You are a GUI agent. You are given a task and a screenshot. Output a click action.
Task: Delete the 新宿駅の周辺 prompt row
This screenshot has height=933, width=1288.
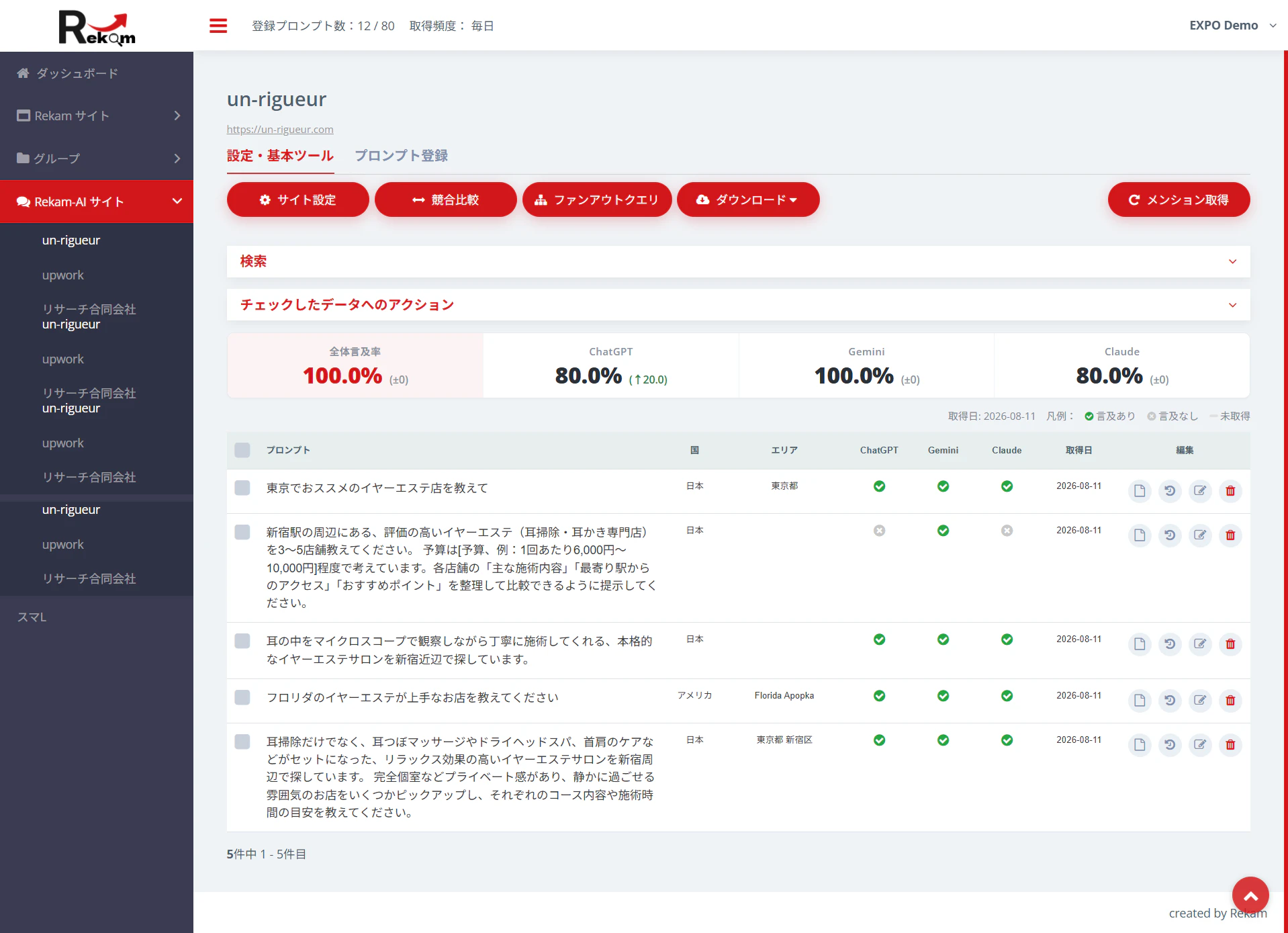coord(1230,535)
